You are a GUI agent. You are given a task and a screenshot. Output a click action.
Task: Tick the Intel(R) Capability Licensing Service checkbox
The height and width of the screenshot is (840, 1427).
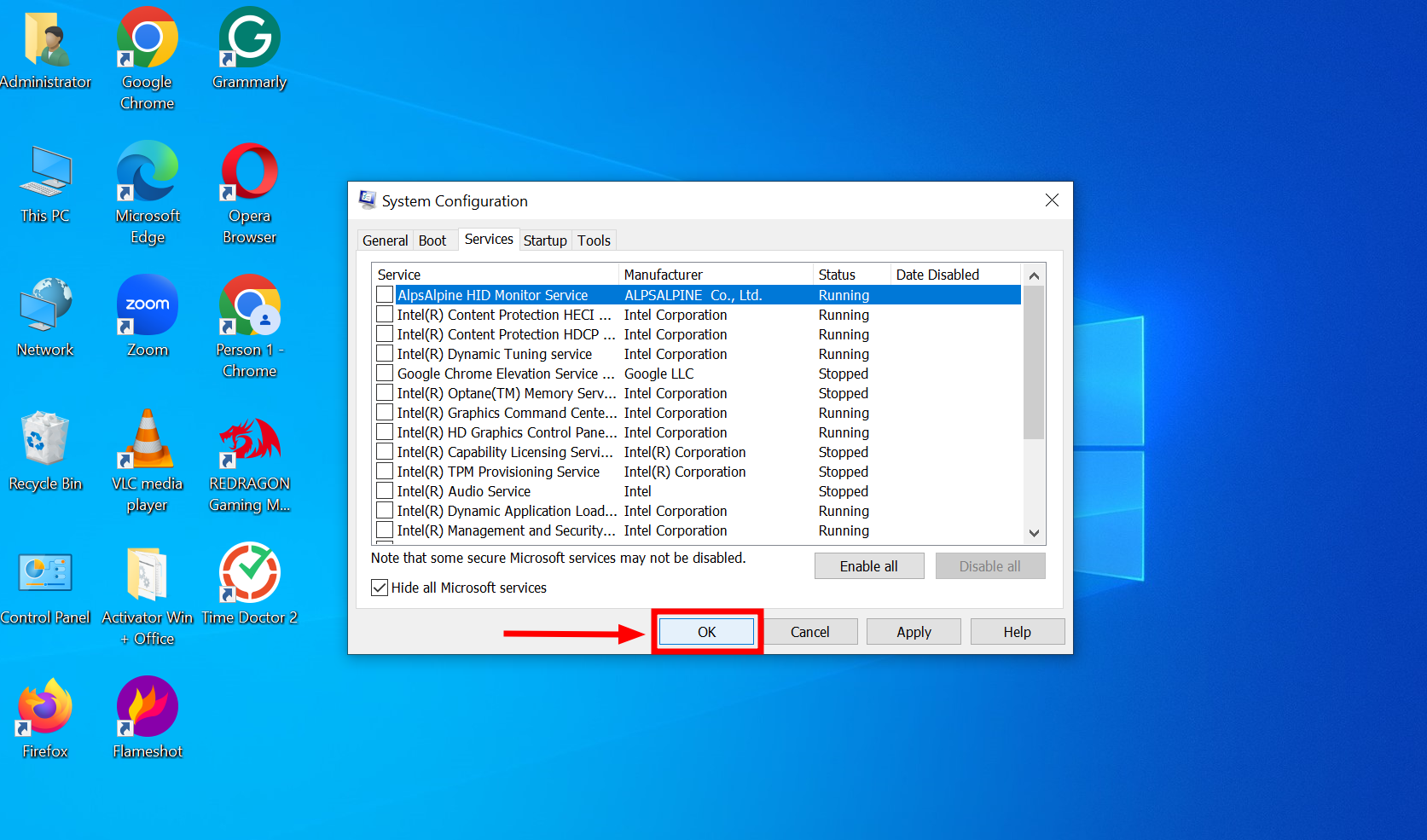(x=385, y=452)
